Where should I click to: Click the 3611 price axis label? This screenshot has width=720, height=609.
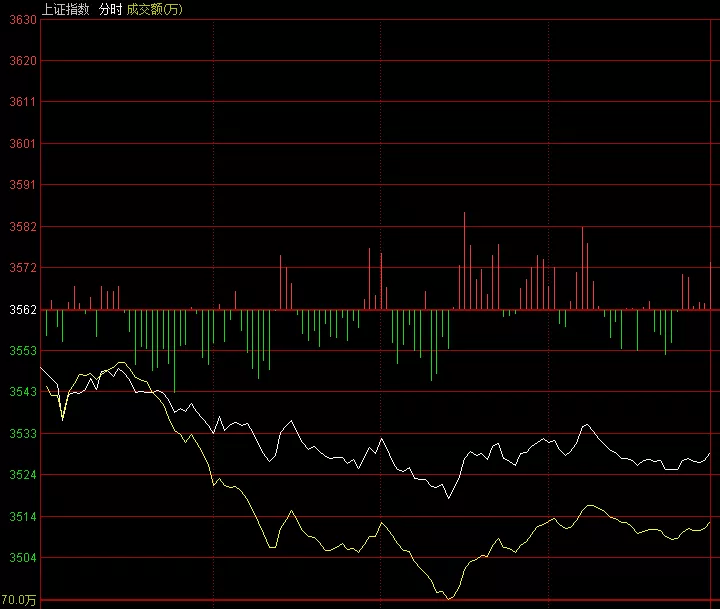click(22, 102)
